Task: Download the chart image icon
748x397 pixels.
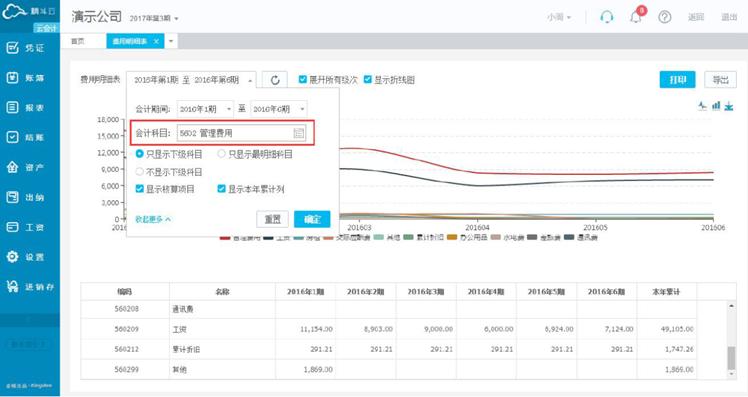Action: (728, 106)
